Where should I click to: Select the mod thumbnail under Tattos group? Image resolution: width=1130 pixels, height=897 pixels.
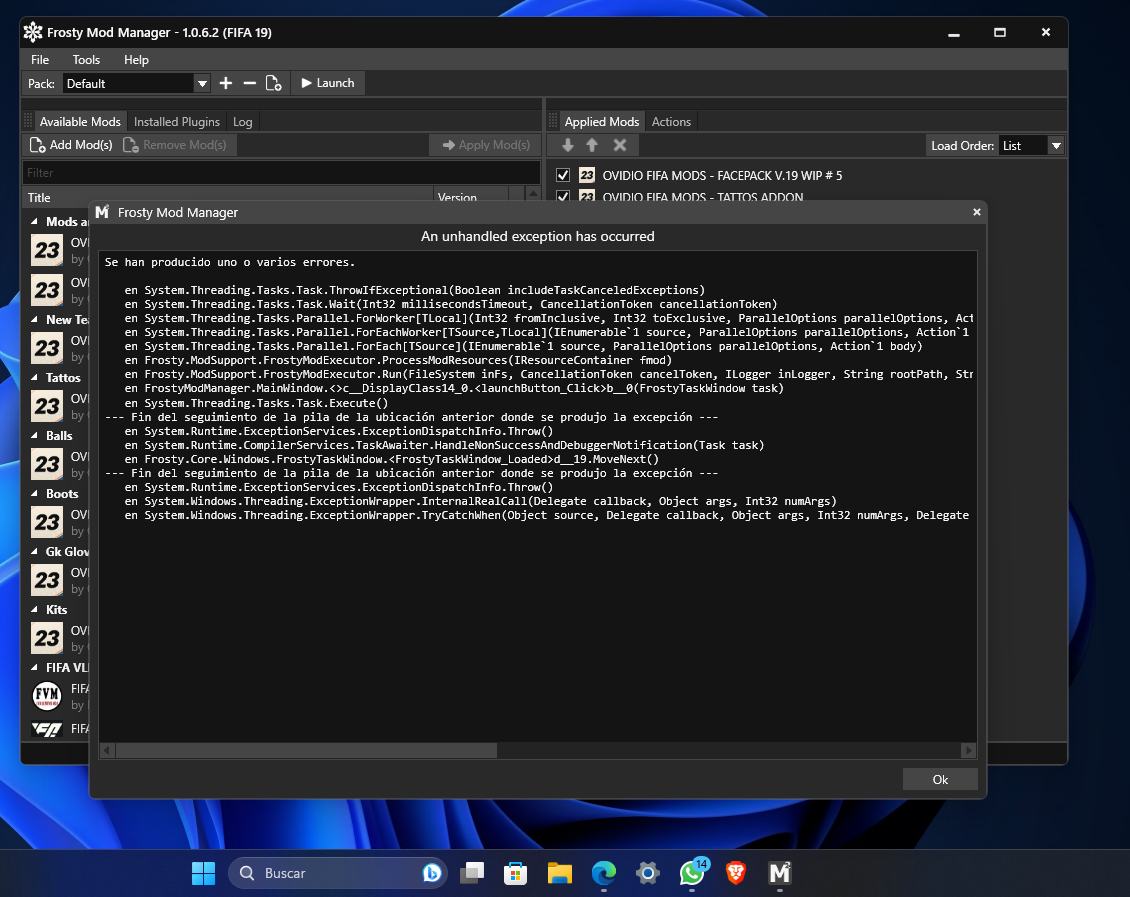coord(47,406)
